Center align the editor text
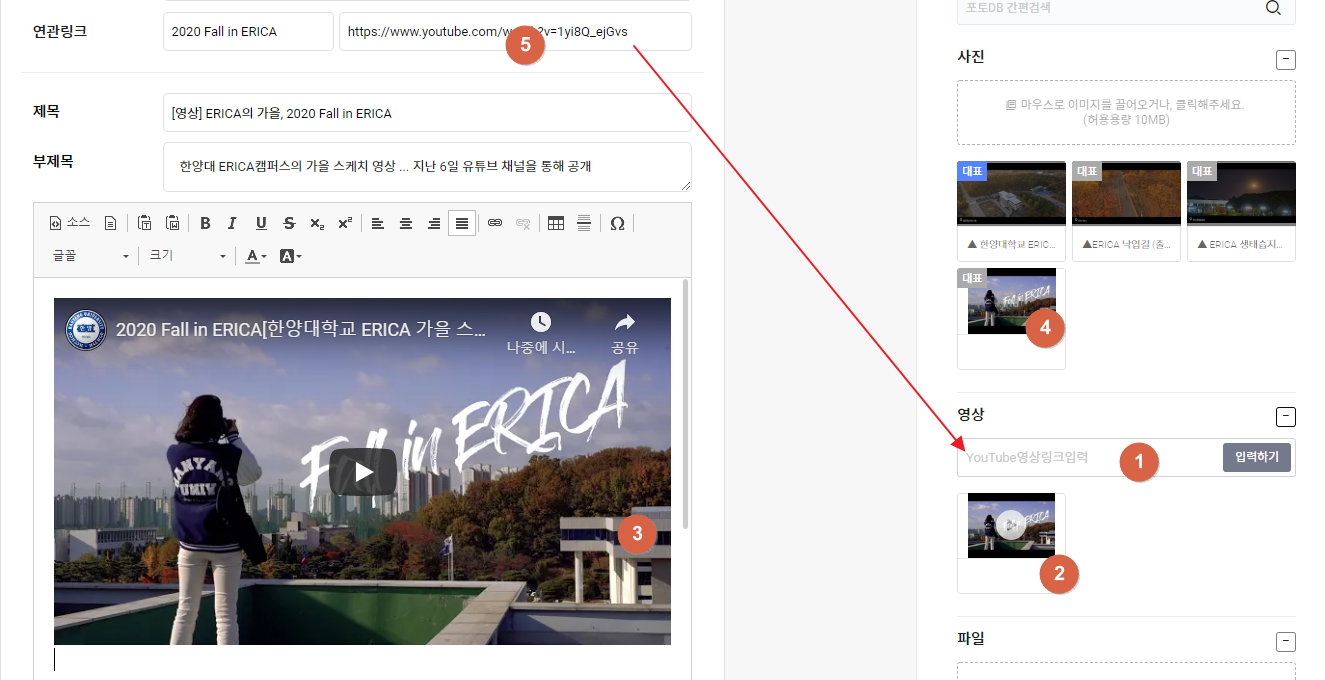This screenshot has height=680, width=1325. [x=406, y=223]
